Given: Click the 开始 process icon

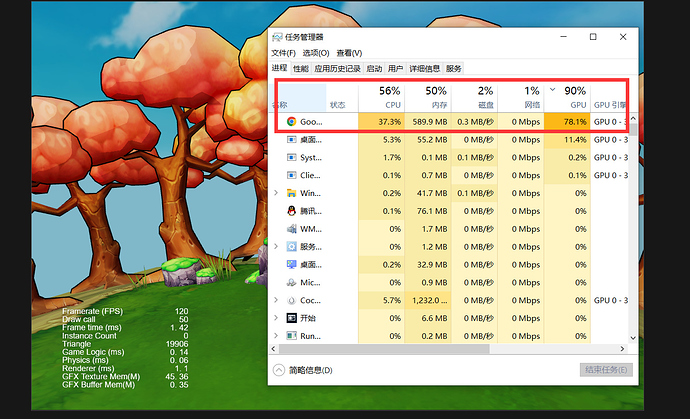Looking at the screenshot, I should (291, 318).
